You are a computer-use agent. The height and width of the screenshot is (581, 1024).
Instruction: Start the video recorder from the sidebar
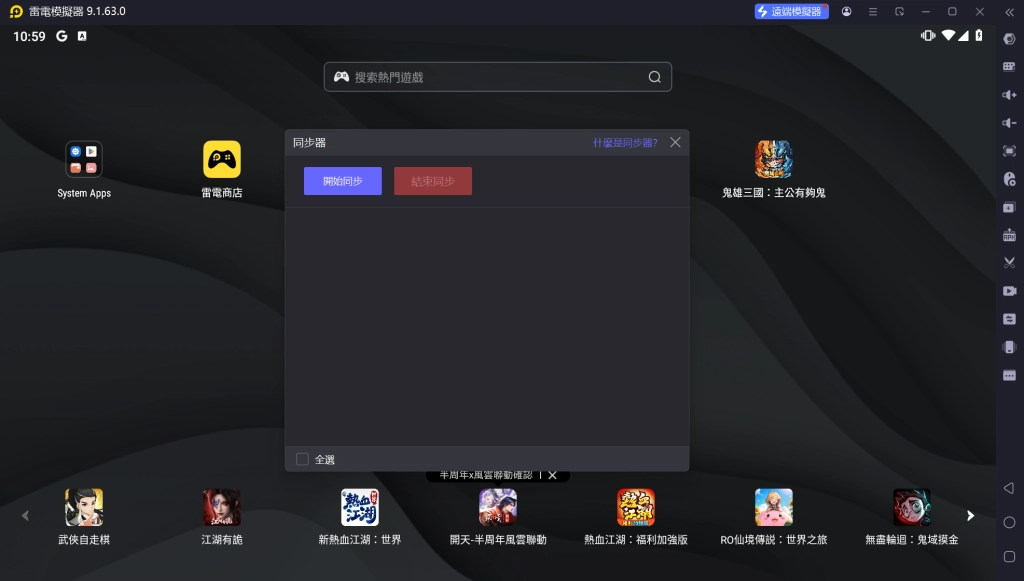(1009, 291)
